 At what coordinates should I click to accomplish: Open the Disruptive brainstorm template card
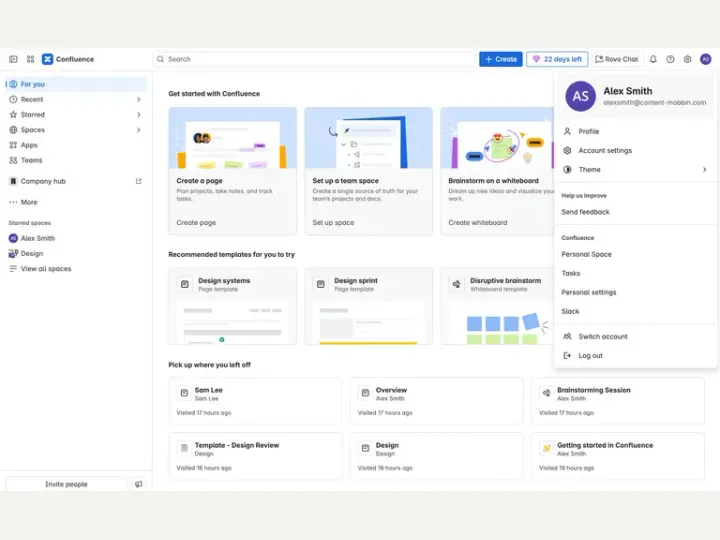pyautogui.click(x=497, y=306)
